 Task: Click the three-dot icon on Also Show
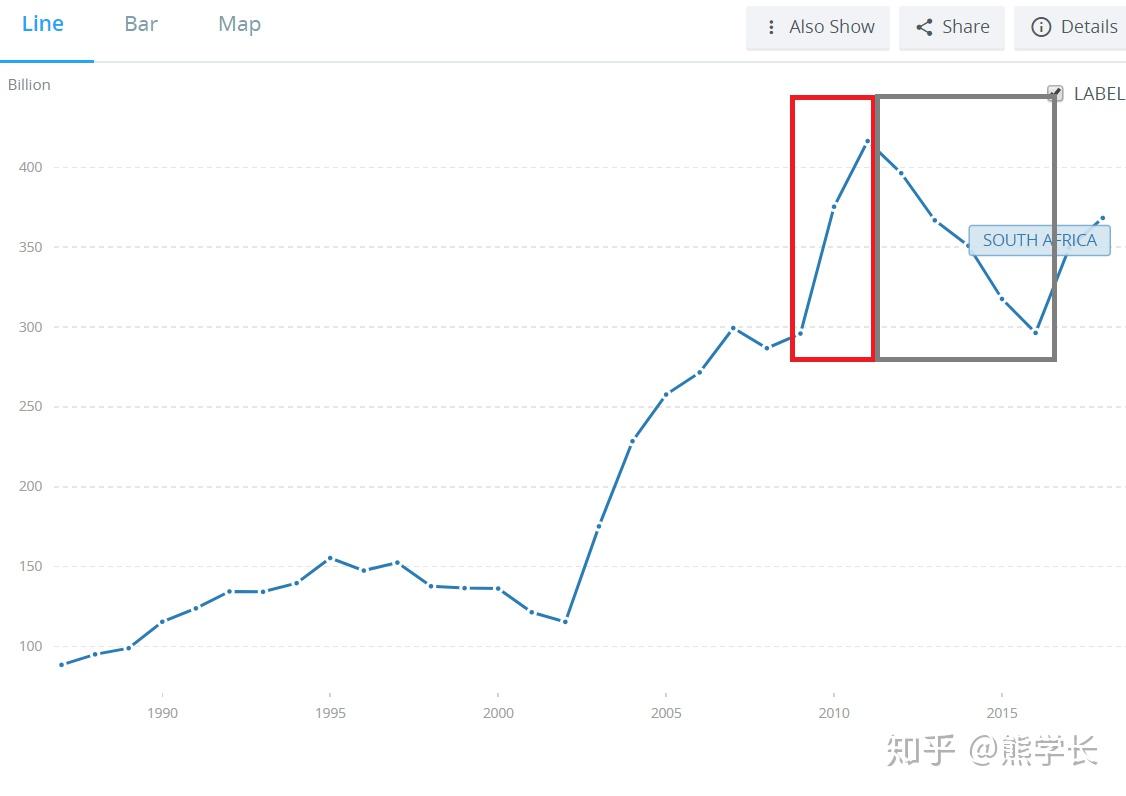tap(771, 27)
